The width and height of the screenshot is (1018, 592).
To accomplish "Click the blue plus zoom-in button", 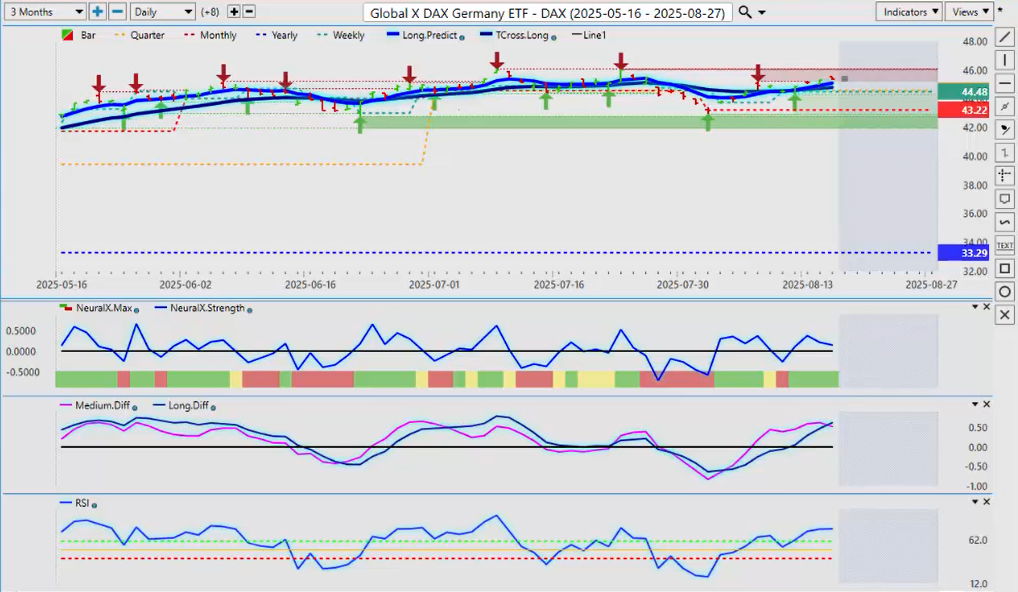I will click(97, 12).
